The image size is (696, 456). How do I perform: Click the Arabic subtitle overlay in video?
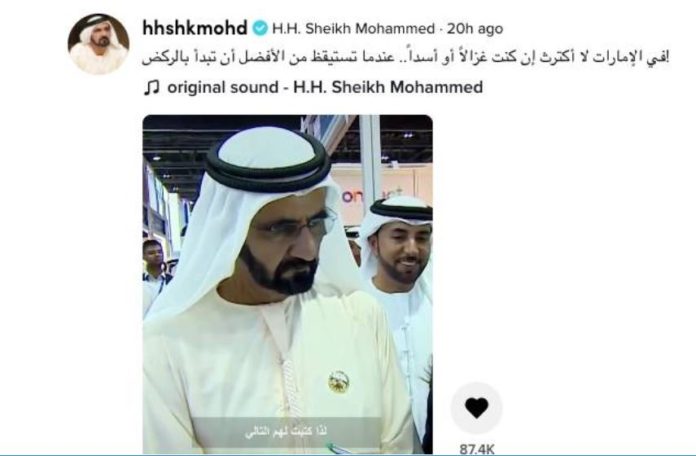(287, 432)
